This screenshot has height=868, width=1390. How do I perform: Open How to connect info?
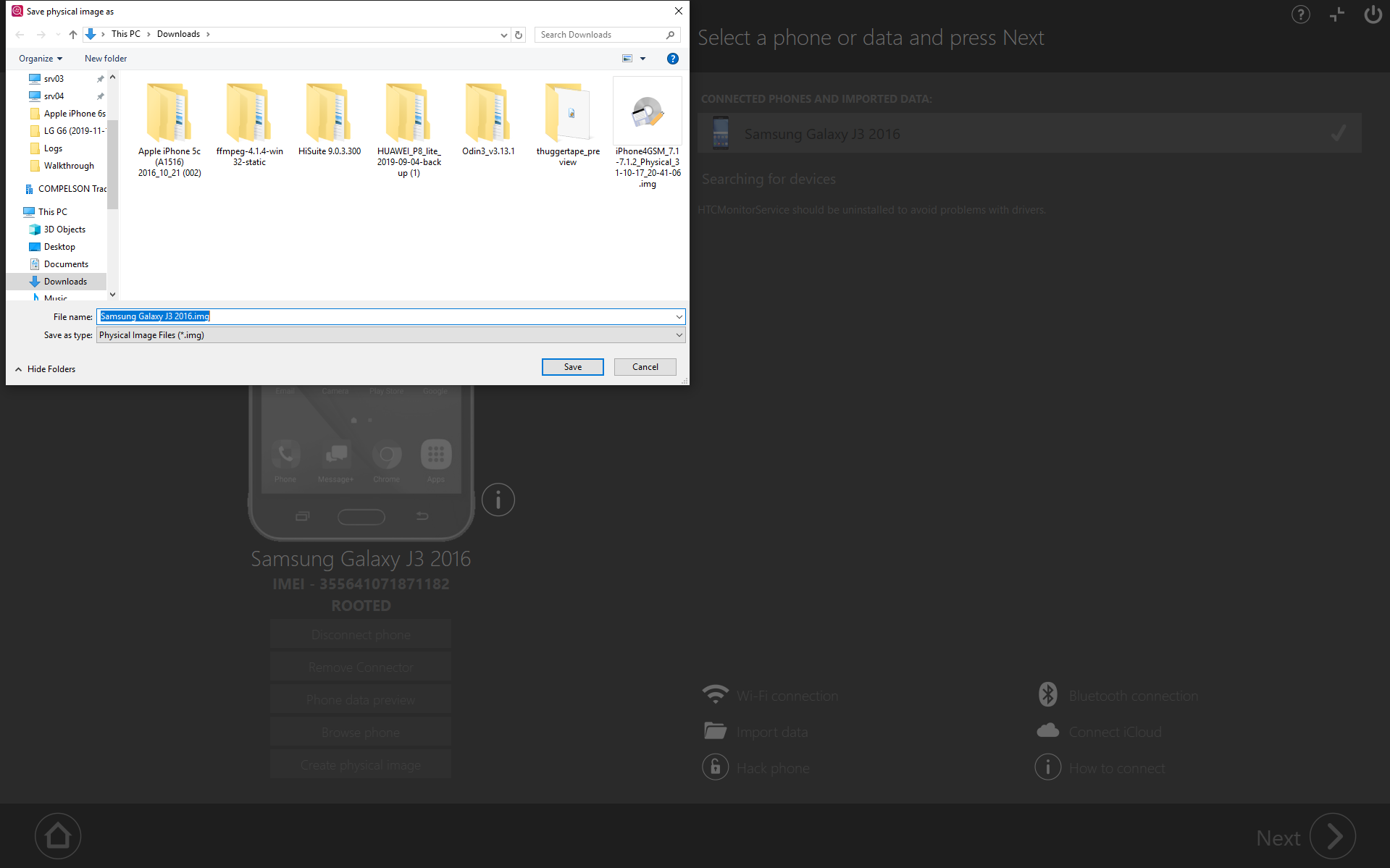click(1100, 768)
